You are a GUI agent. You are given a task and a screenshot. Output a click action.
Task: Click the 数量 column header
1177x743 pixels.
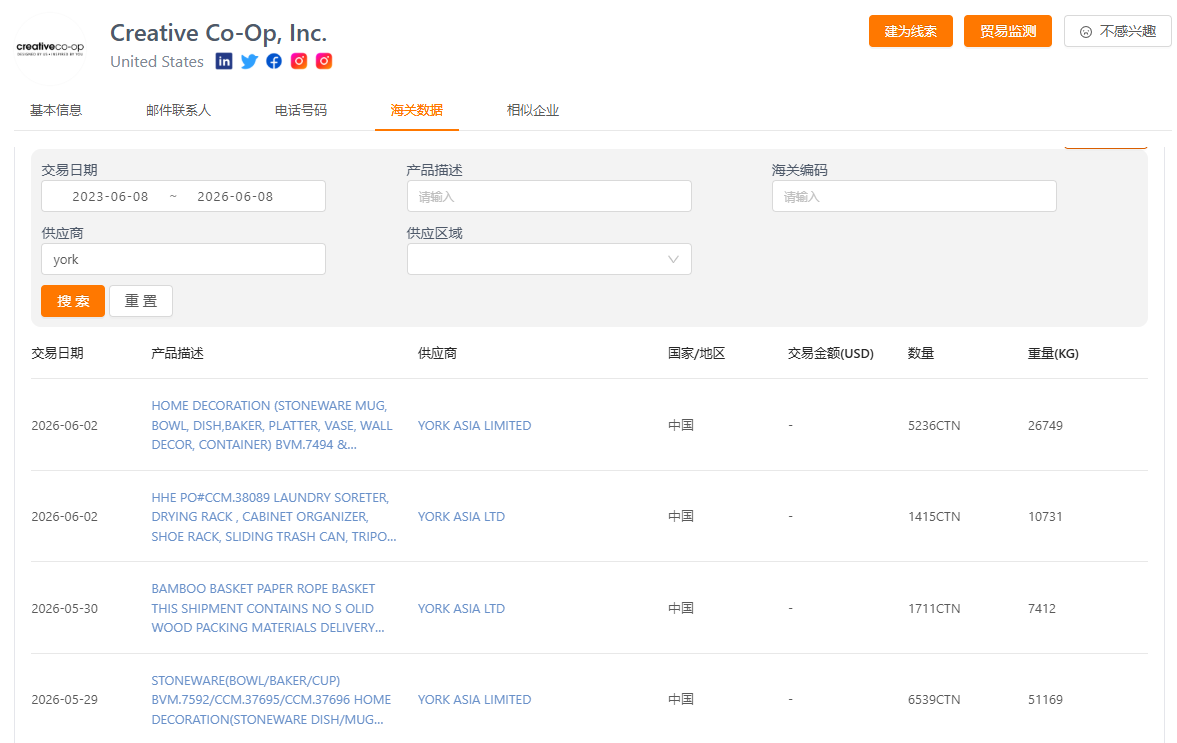(920, 353)
